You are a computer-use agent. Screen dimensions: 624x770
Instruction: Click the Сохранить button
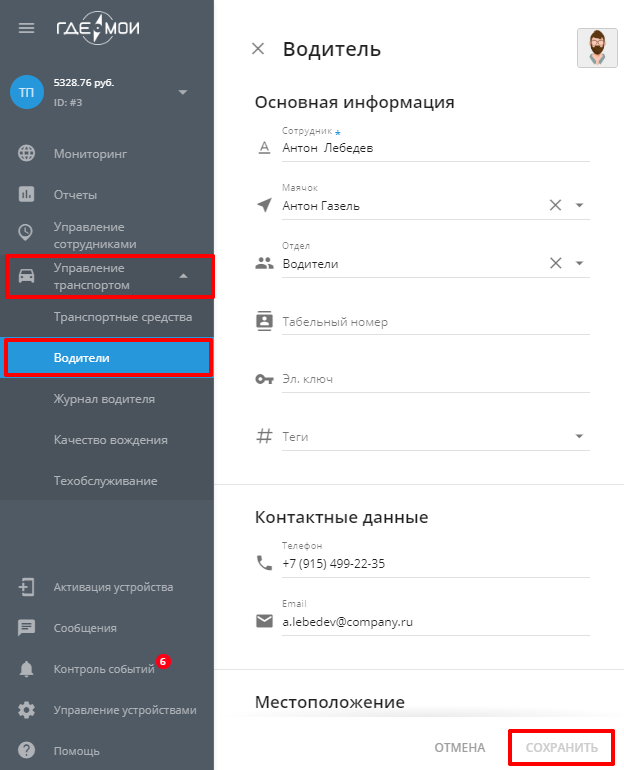[562, 747]
